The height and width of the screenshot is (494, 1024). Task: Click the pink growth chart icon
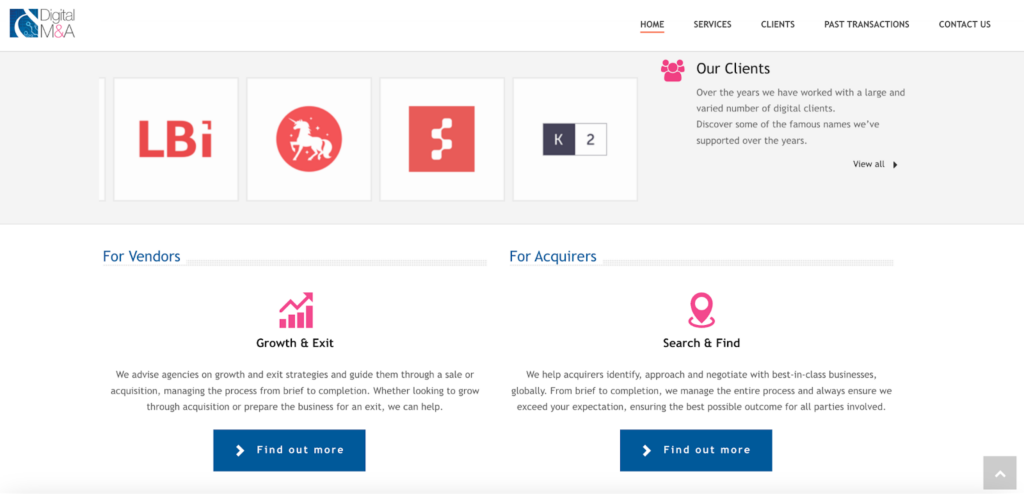point(295,310)
